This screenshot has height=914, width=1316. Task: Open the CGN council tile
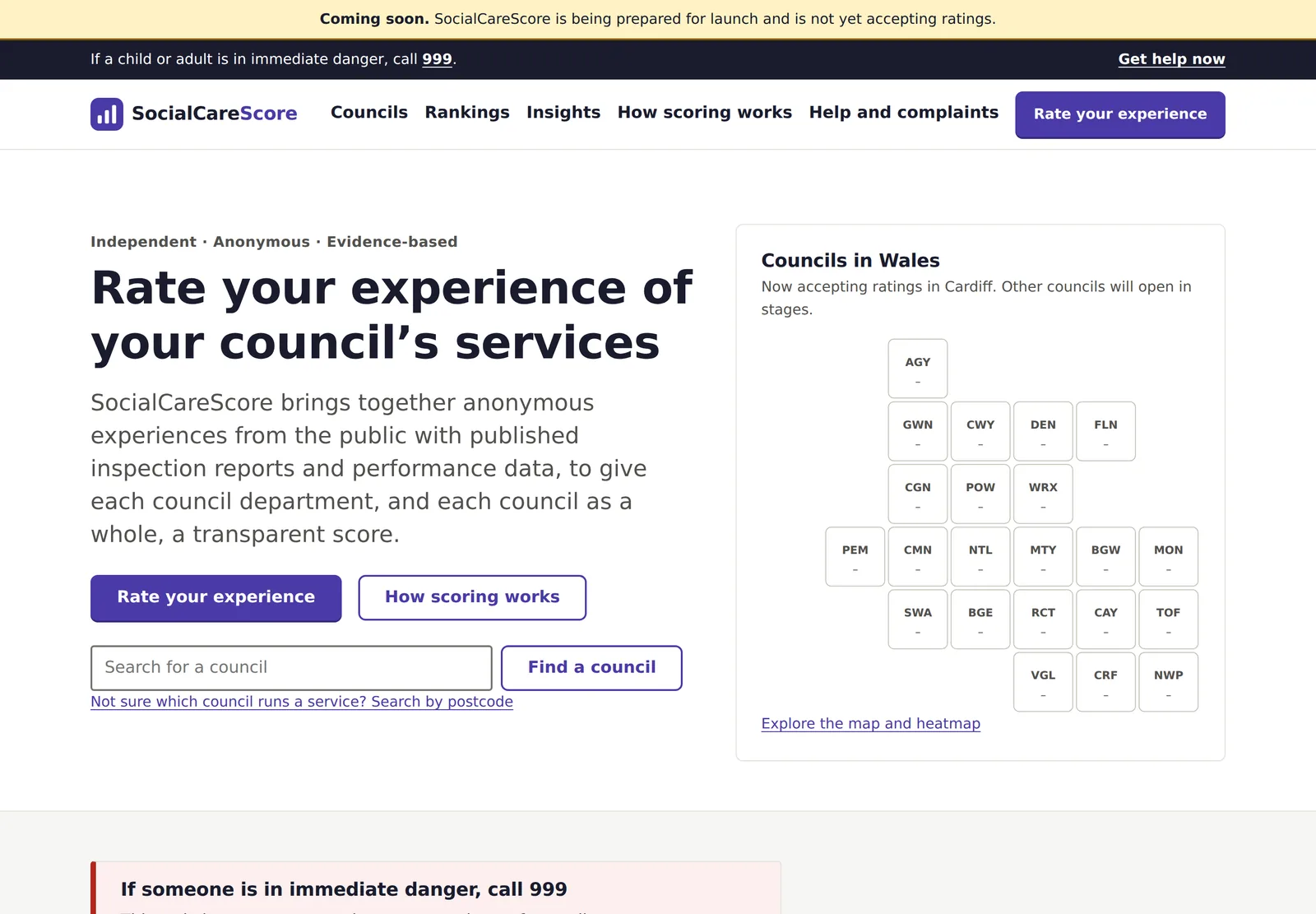918,494
